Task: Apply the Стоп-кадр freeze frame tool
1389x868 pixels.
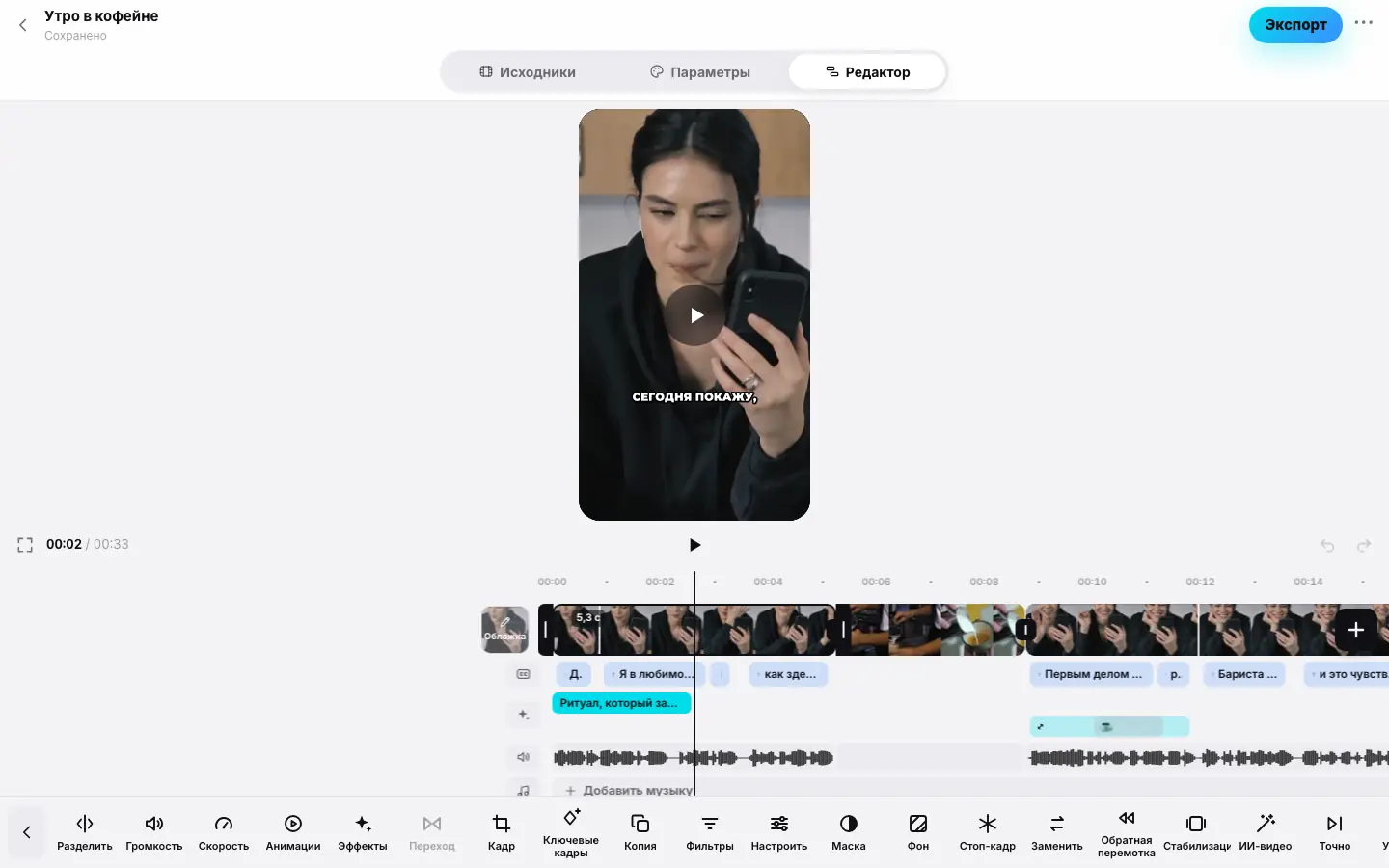Action: [x=988, y=832]
